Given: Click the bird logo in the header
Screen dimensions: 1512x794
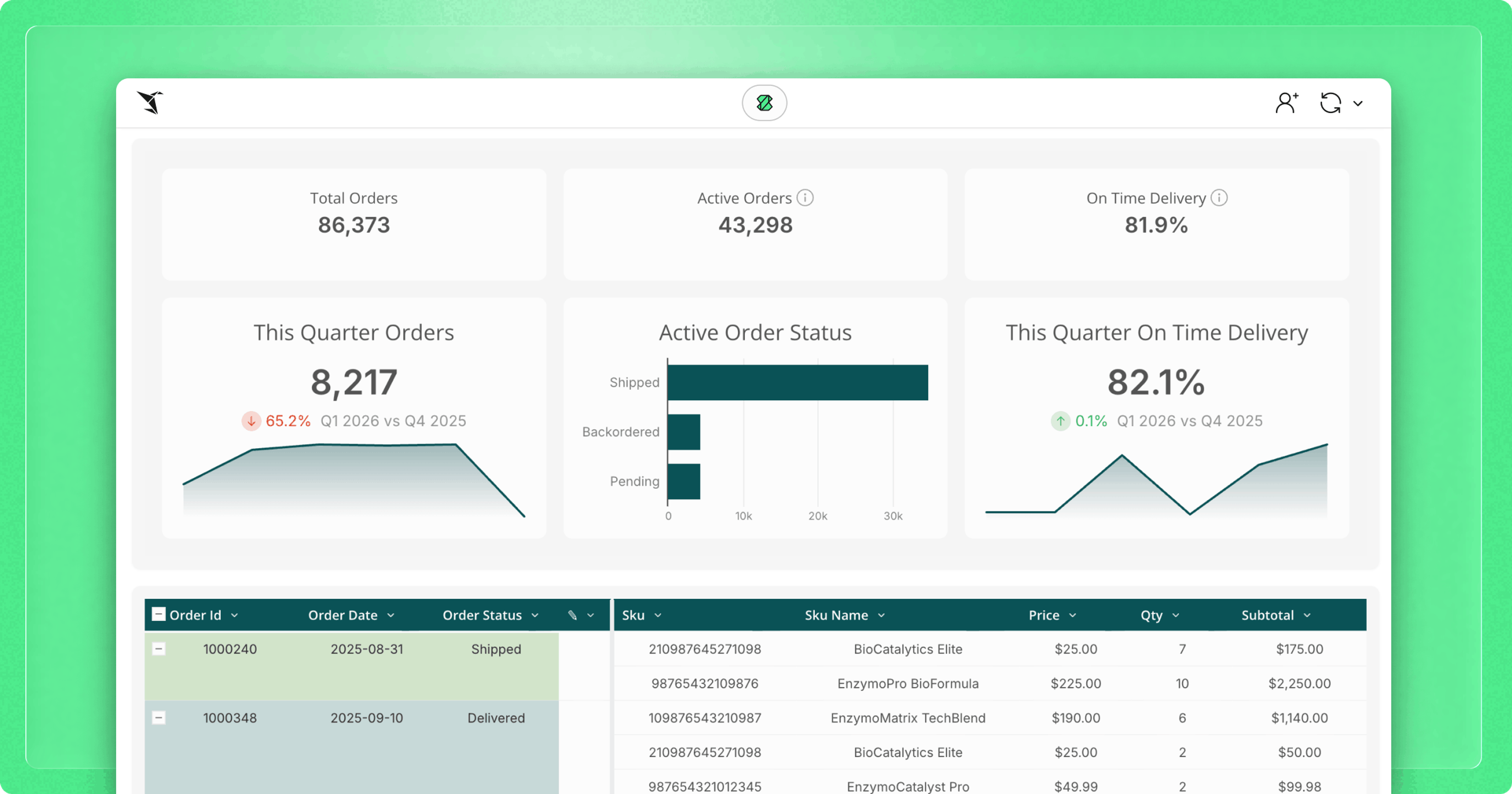Looking at the screenshot, I should coord(150,103).
